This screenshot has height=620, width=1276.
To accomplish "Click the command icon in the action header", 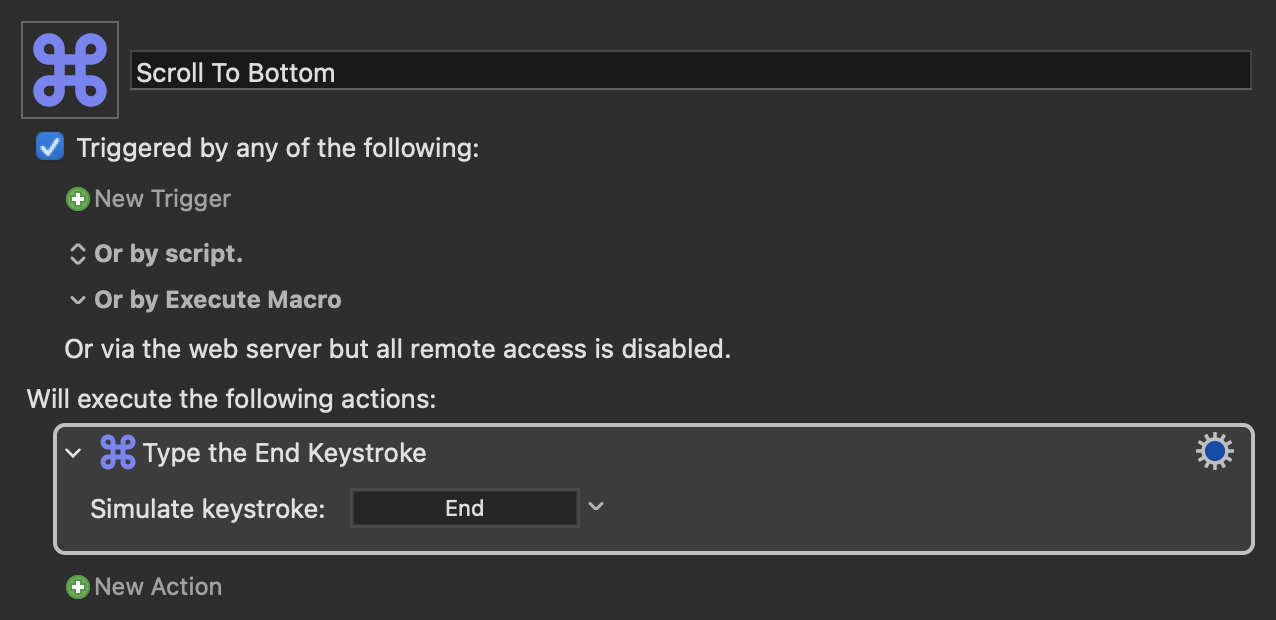I will [x=118, y=453].
